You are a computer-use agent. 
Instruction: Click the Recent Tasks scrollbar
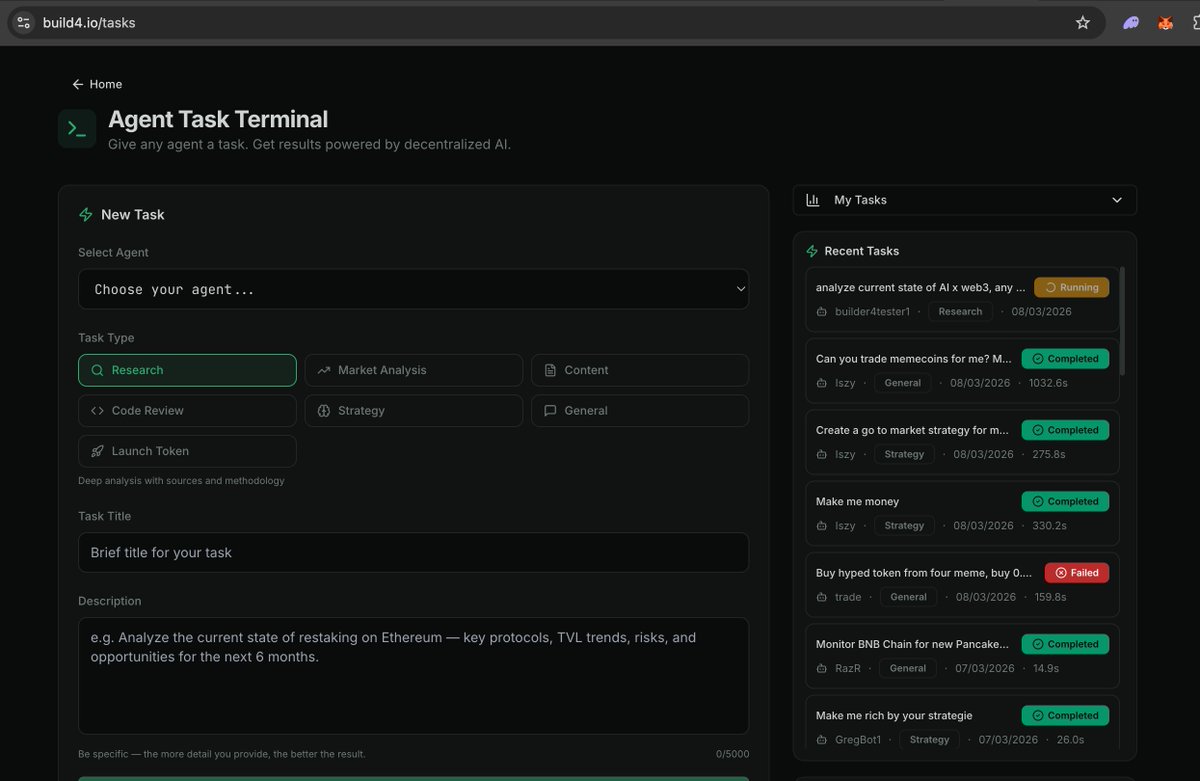click(1122, 320)
